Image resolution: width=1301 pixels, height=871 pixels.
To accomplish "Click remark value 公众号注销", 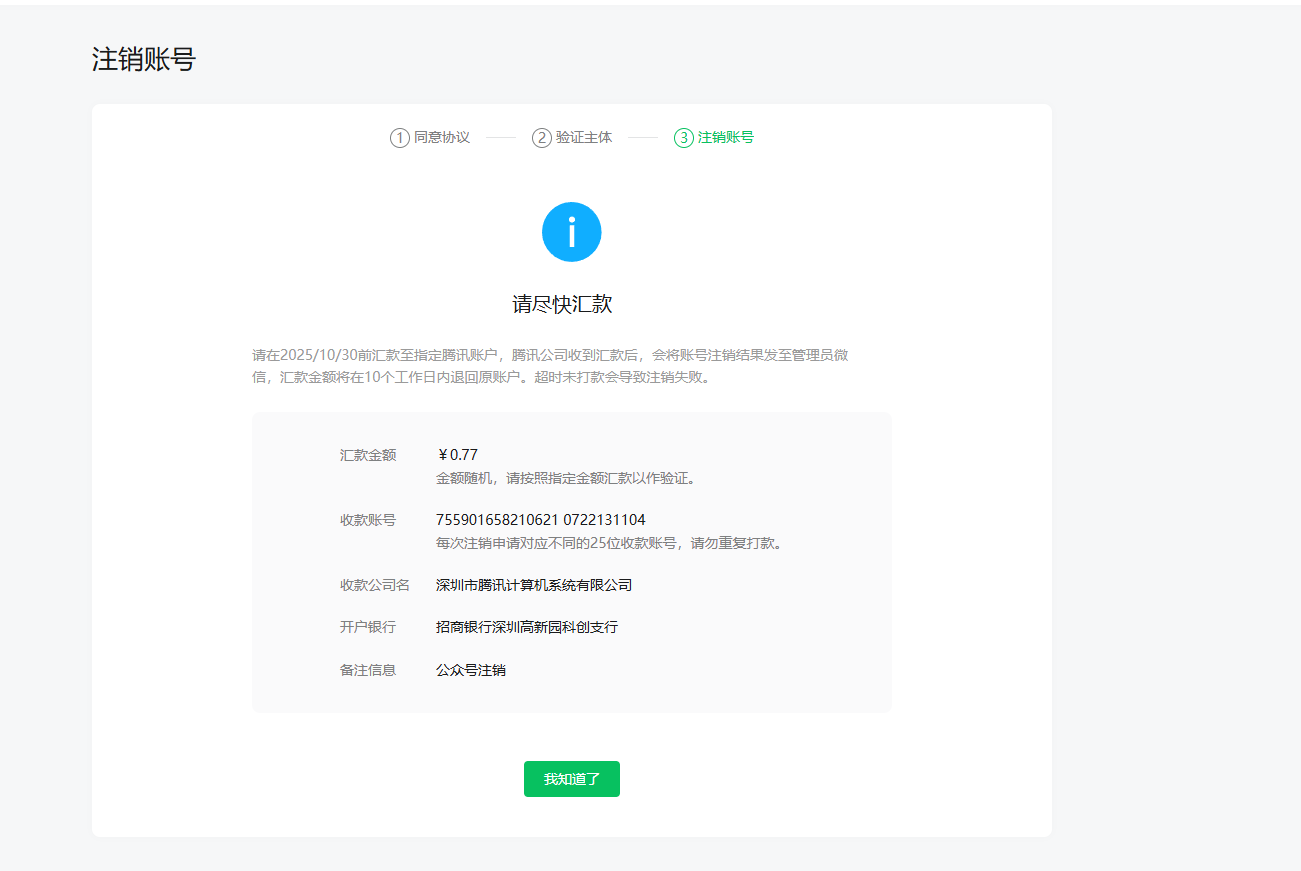I will (x=471, y=670).
